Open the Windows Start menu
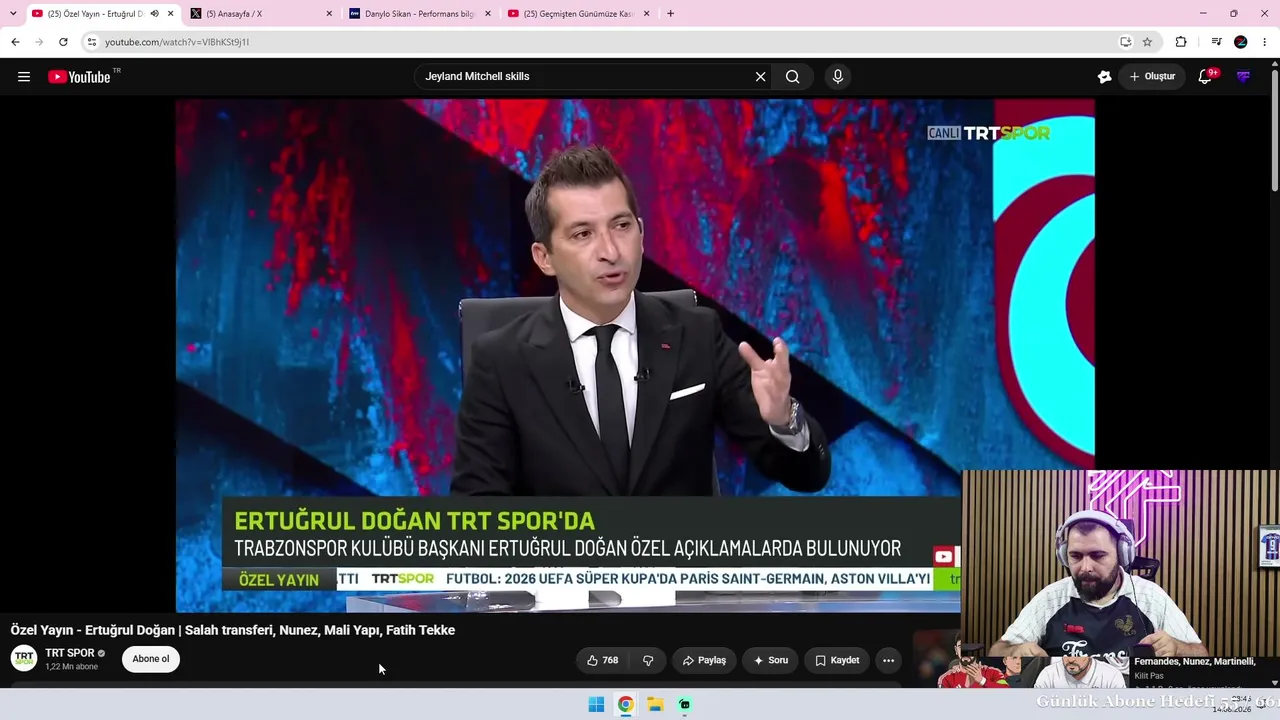The image size is (1280, 720). coord(596,704)
